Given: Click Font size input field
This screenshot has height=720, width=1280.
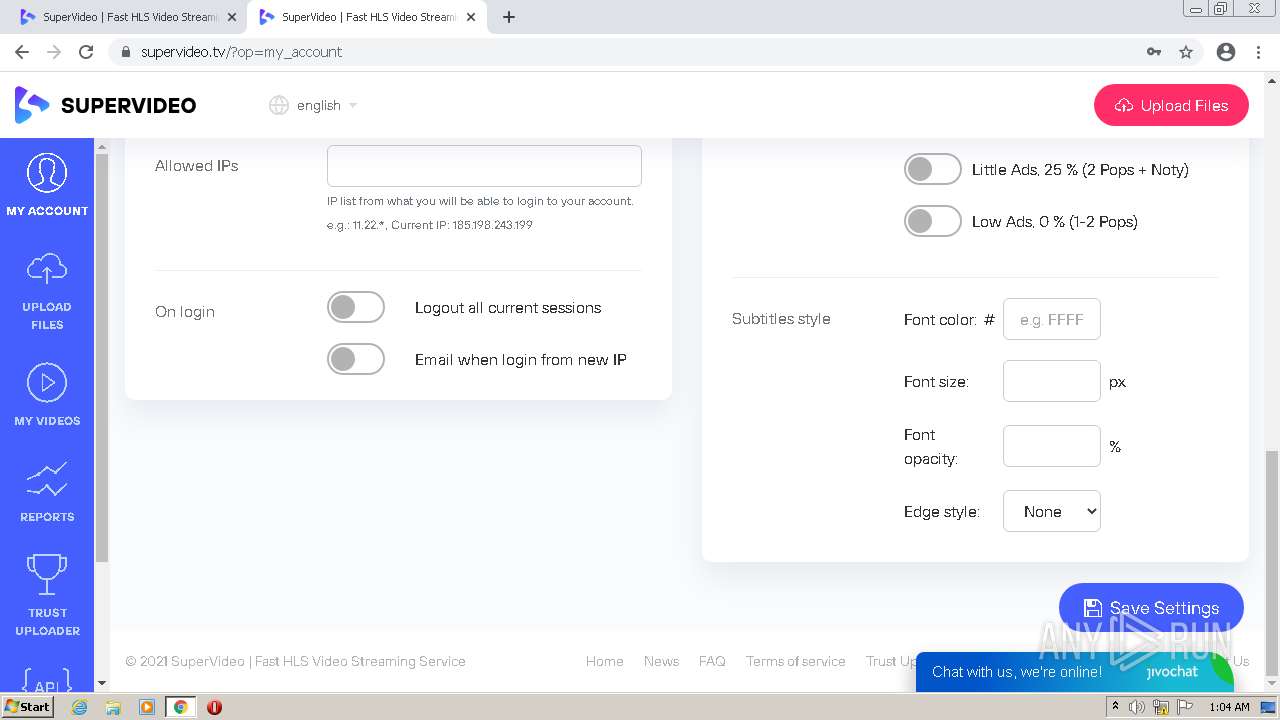Looking at the screenshot, I should pos(1051,381).
